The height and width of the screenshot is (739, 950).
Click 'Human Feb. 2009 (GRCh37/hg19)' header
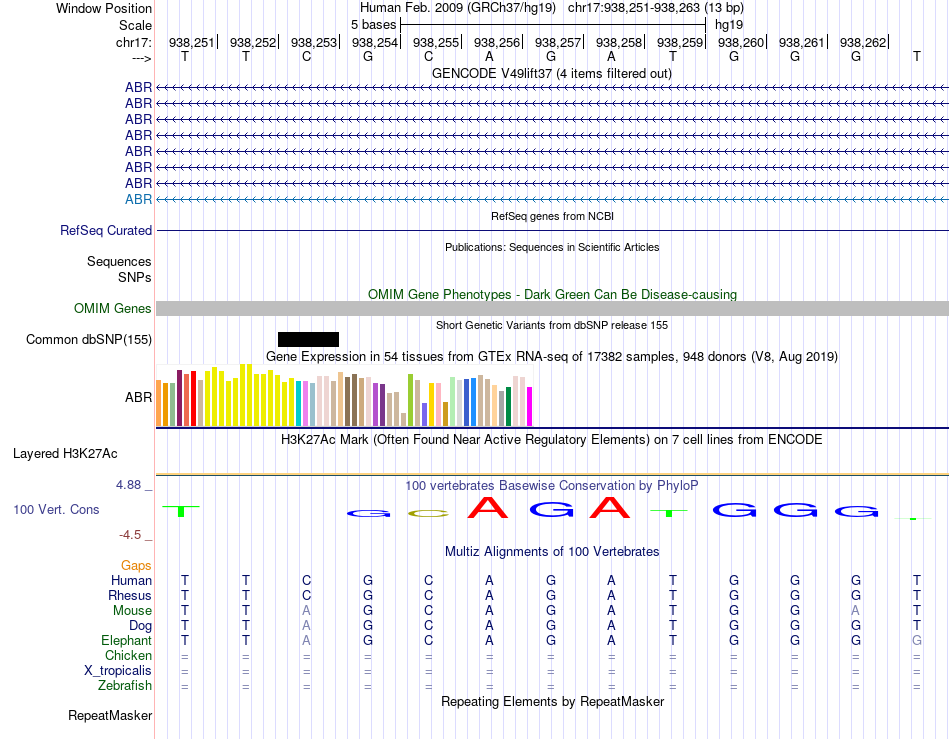click(x=457, y=8)
